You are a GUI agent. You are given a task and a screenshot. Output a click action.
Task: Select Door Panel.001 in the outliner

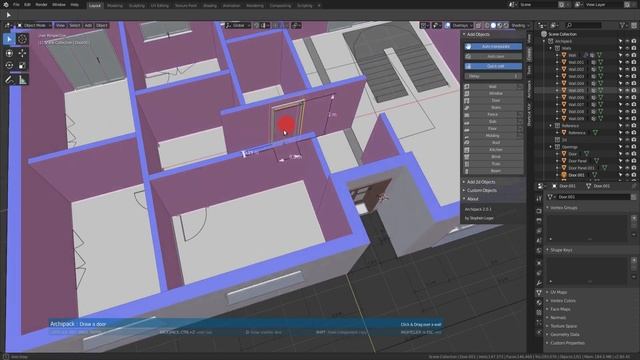coord(582,168)
